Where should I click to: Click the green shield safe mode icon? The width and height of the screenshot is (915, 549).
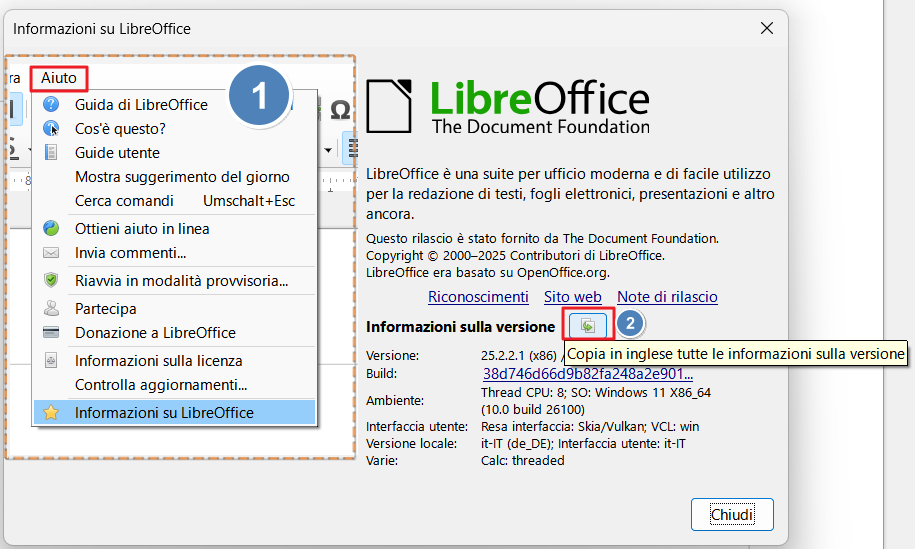coord(52,281)
